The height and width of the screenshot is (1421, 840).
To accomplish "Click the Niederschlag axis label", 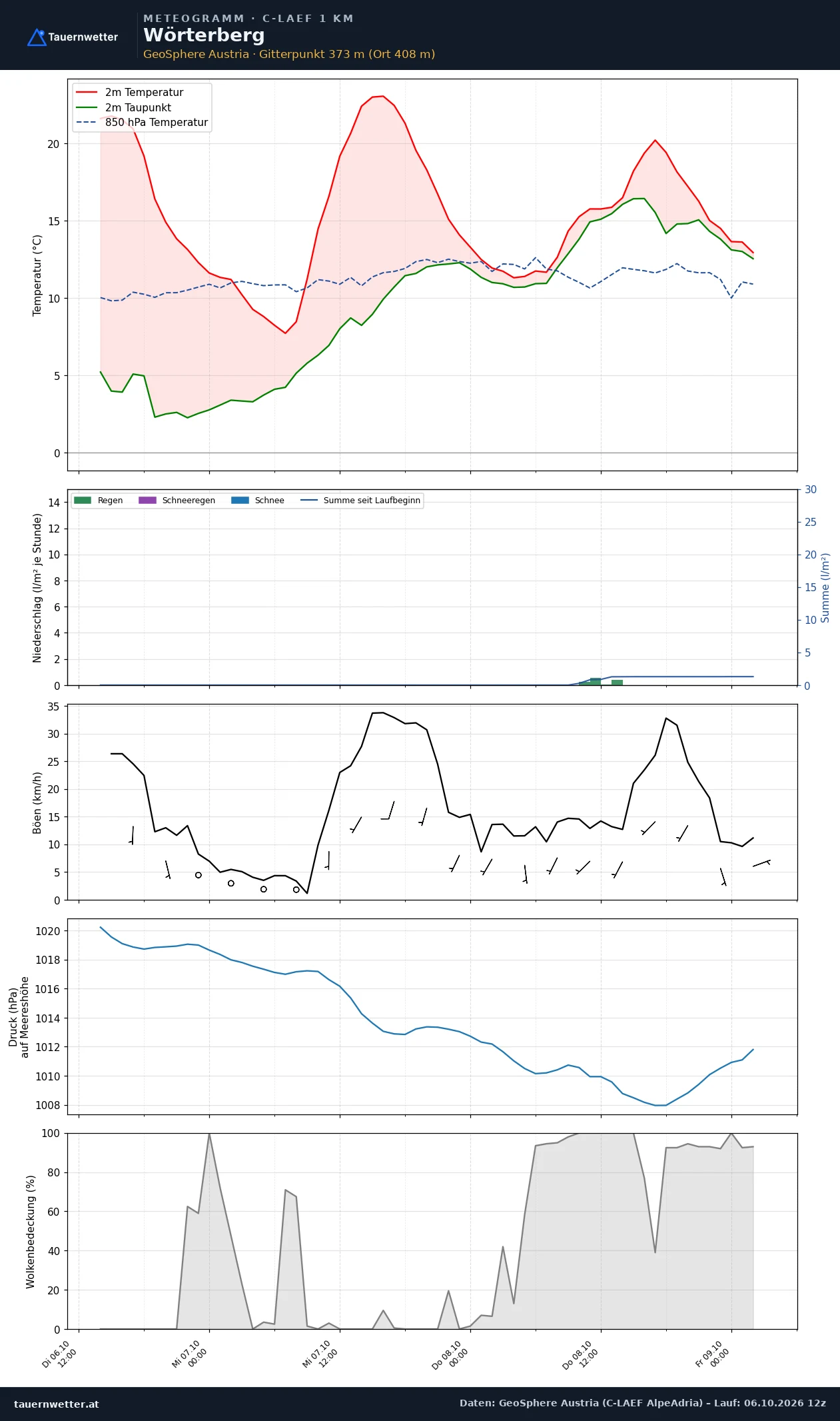I will point(37,587).
